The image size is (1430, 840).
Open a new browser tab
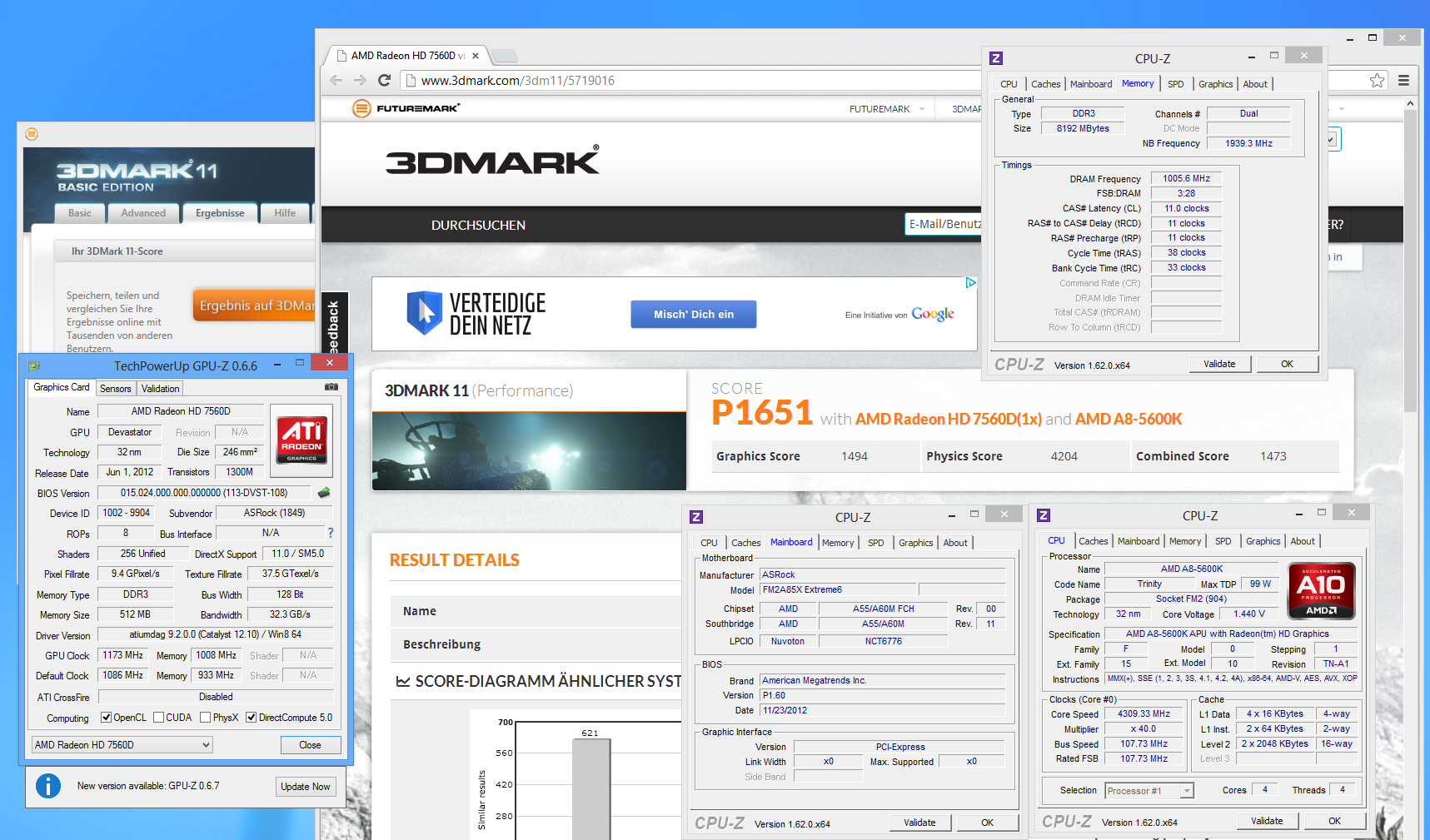click(505, 56)
